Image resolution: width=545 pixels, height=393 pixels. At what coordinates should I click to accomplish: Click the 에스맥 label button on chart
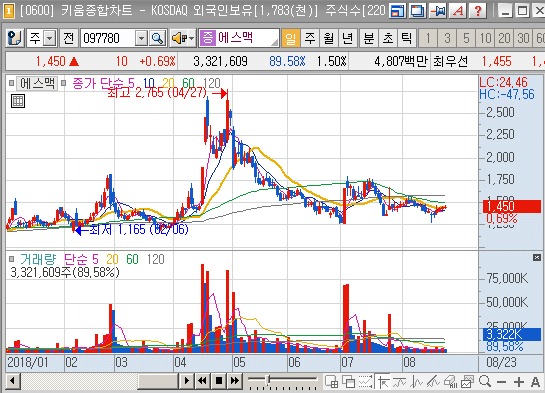[37, 83]
